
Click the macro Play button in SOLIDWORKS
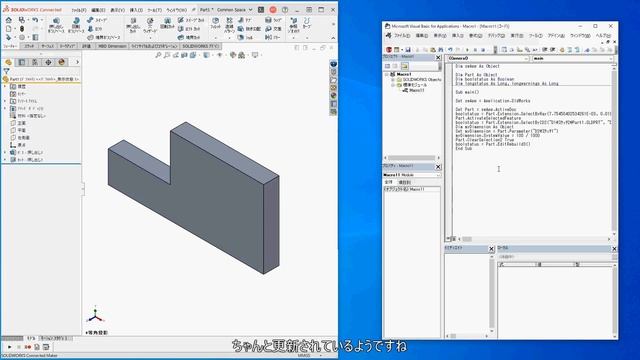[x=9, y=347]
